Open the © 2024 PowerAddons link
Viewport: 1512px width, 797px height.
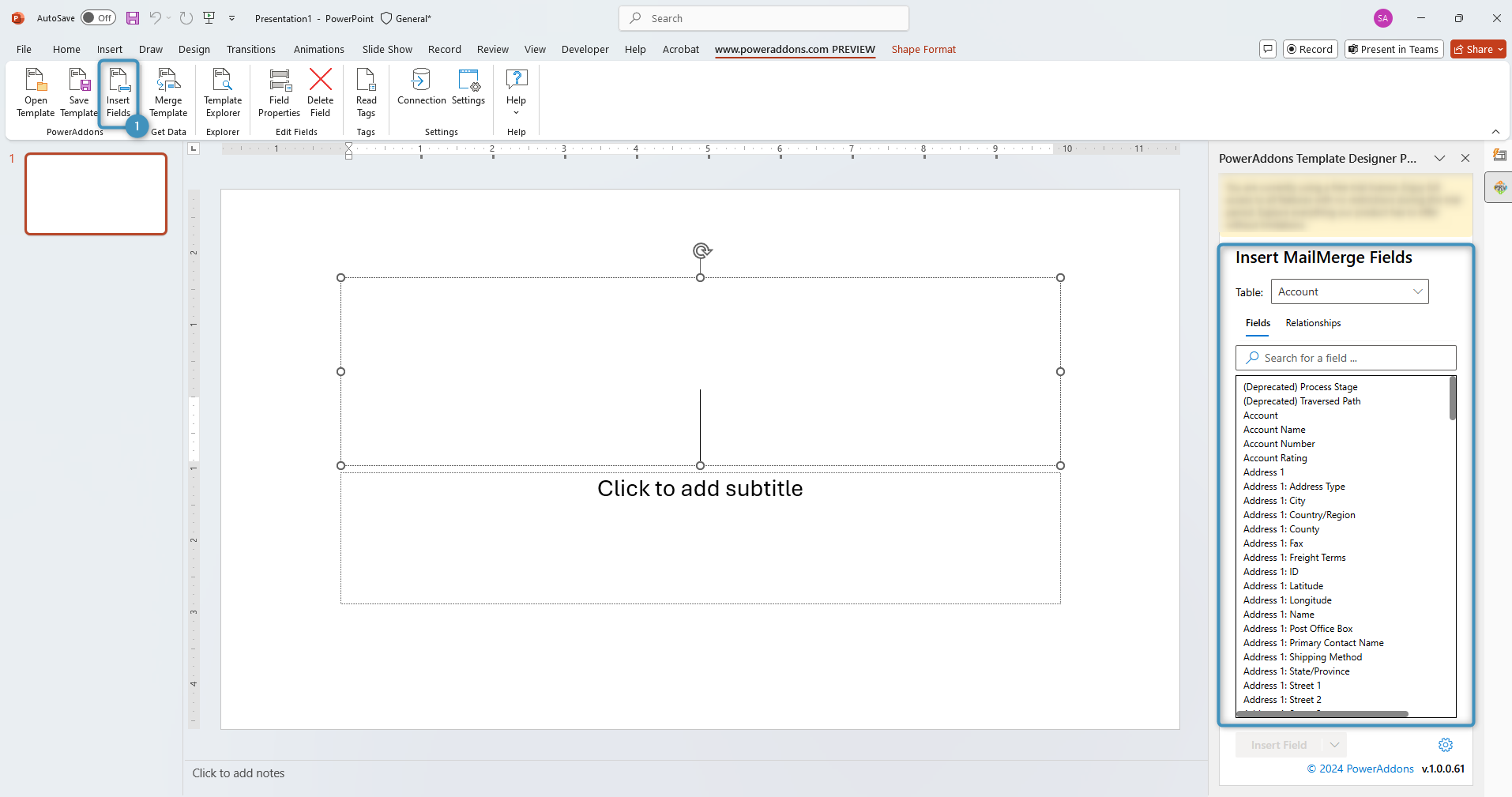point(1360,769)
